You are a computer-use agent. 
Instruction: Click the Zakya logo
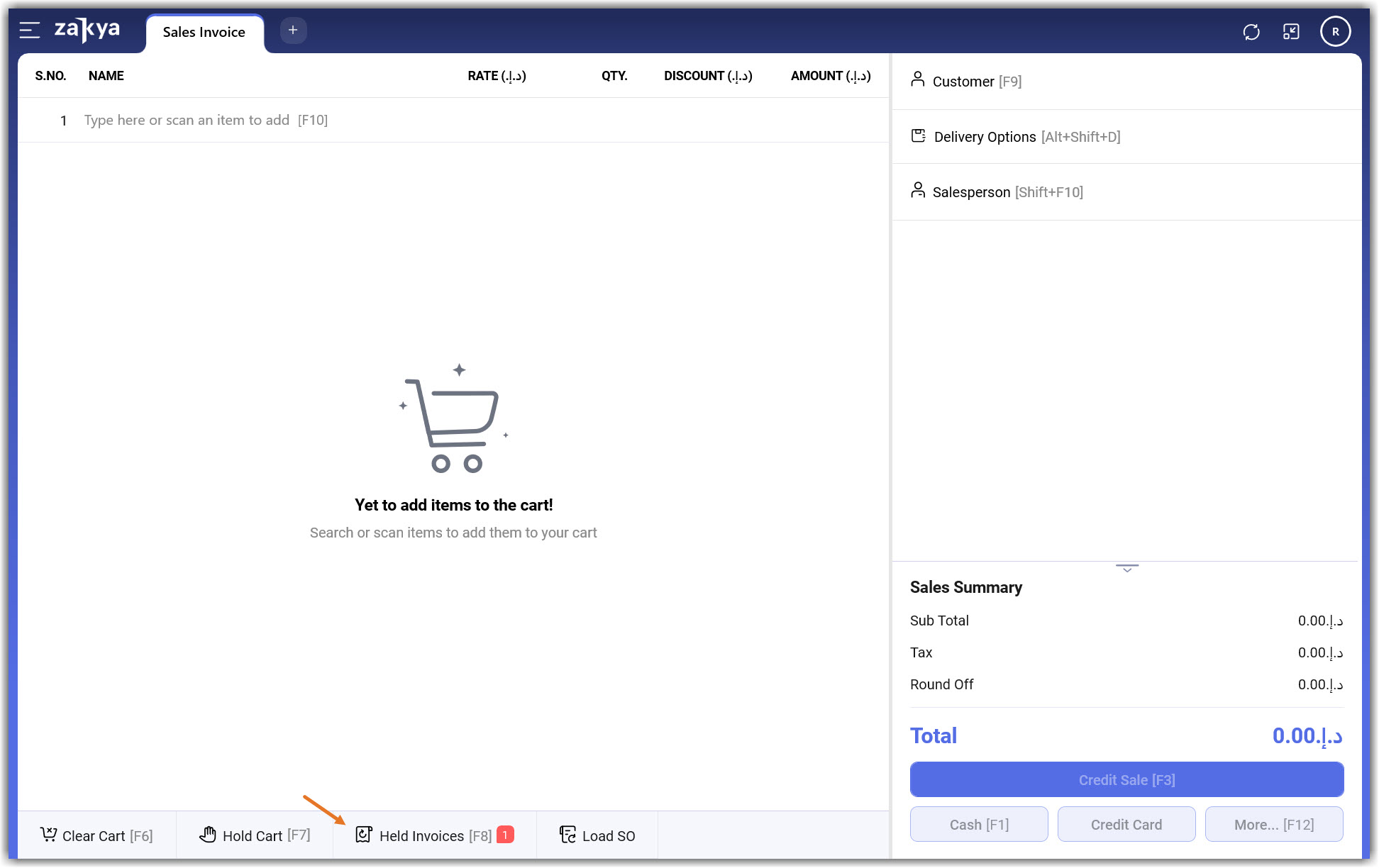tap(87, 30)
